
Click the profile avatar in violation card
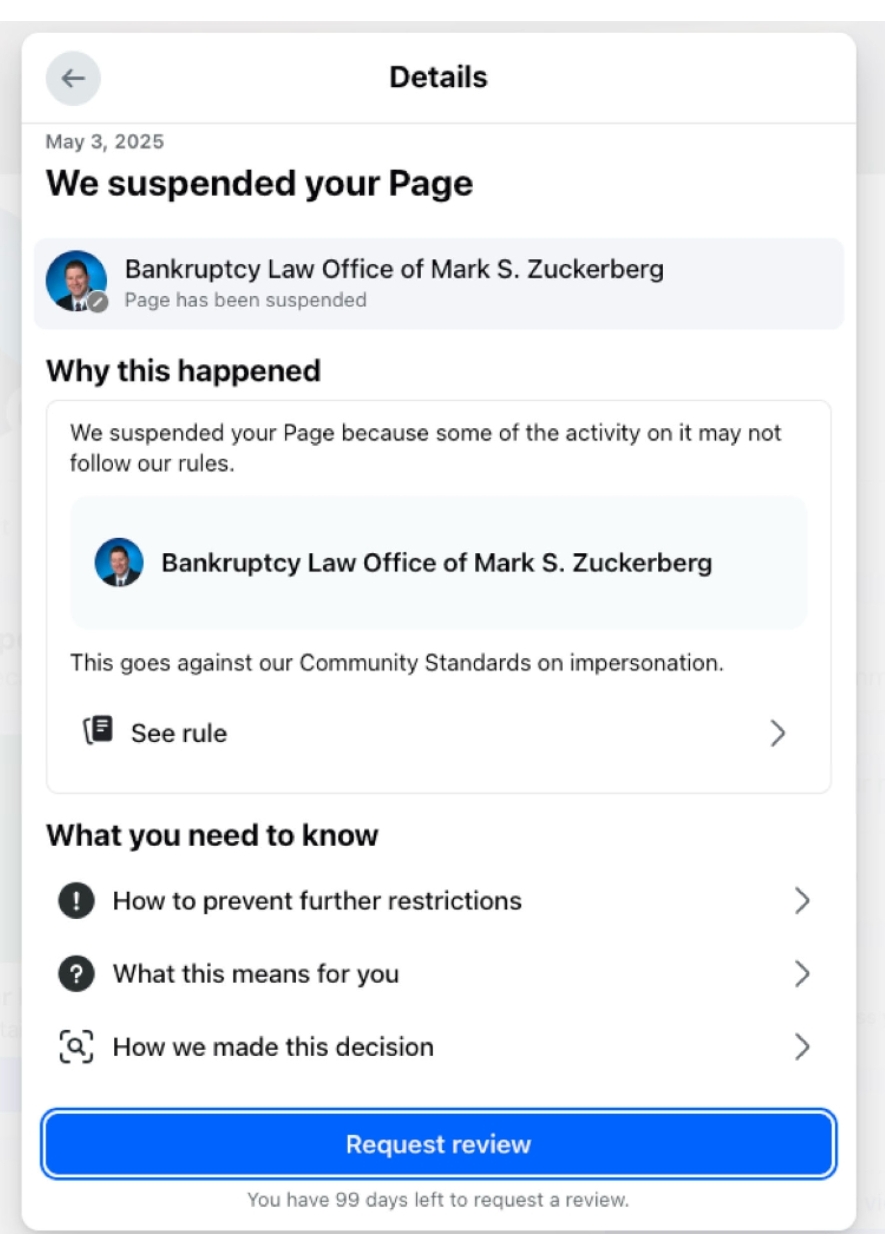(x=119, y=562)
